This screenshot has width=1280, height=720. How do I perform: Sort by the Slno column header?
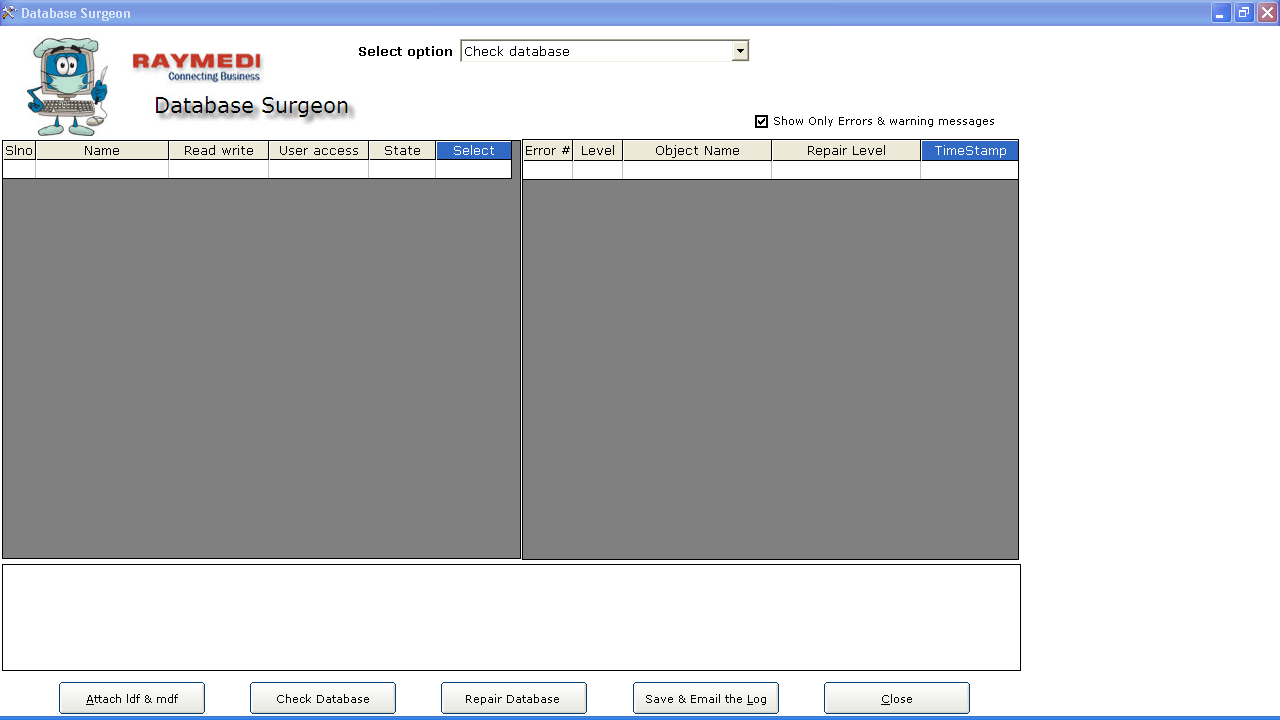point(19,151)
